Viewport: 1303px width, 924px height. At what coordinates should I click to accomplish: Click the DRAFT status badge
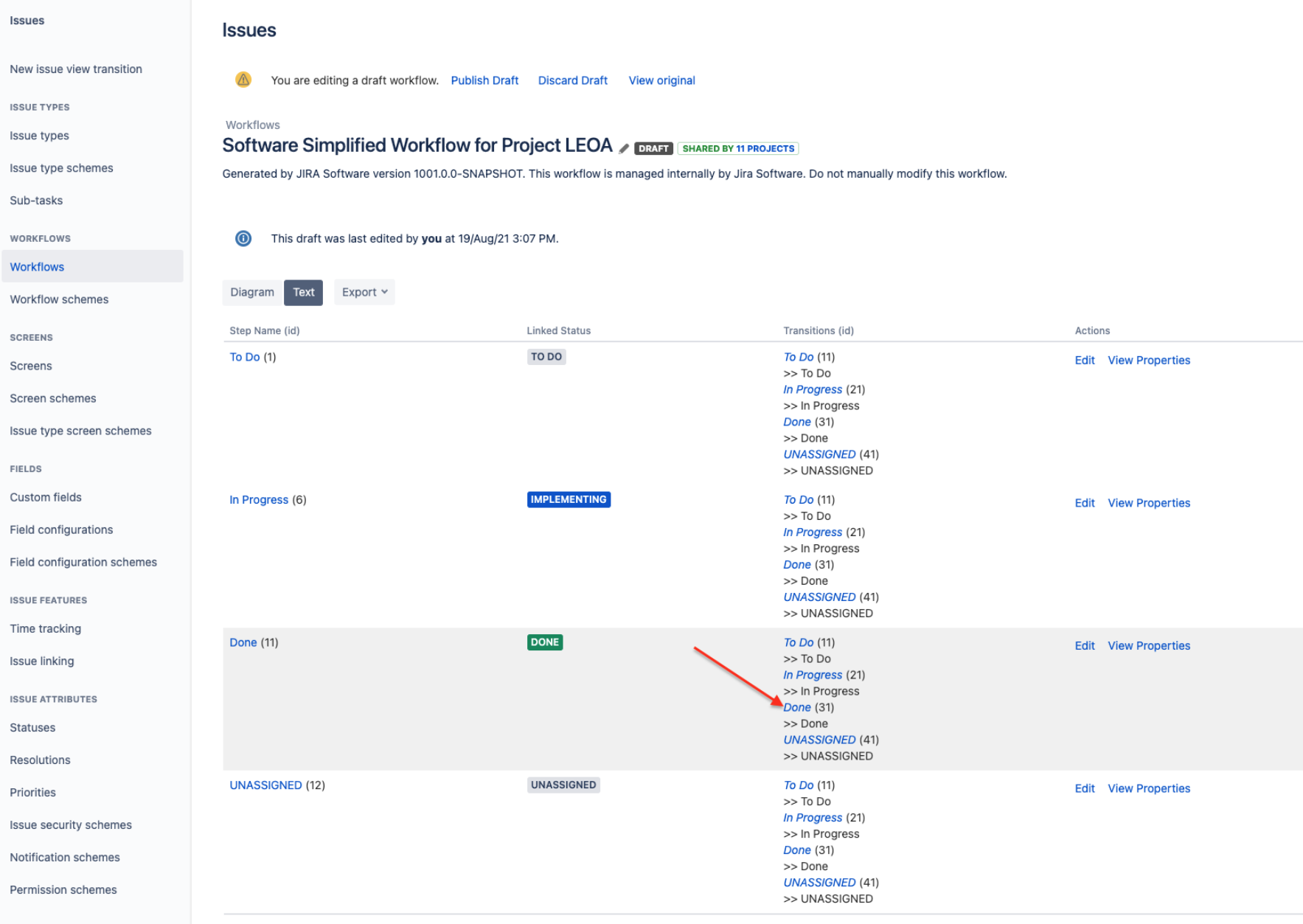tap(652, 148)
